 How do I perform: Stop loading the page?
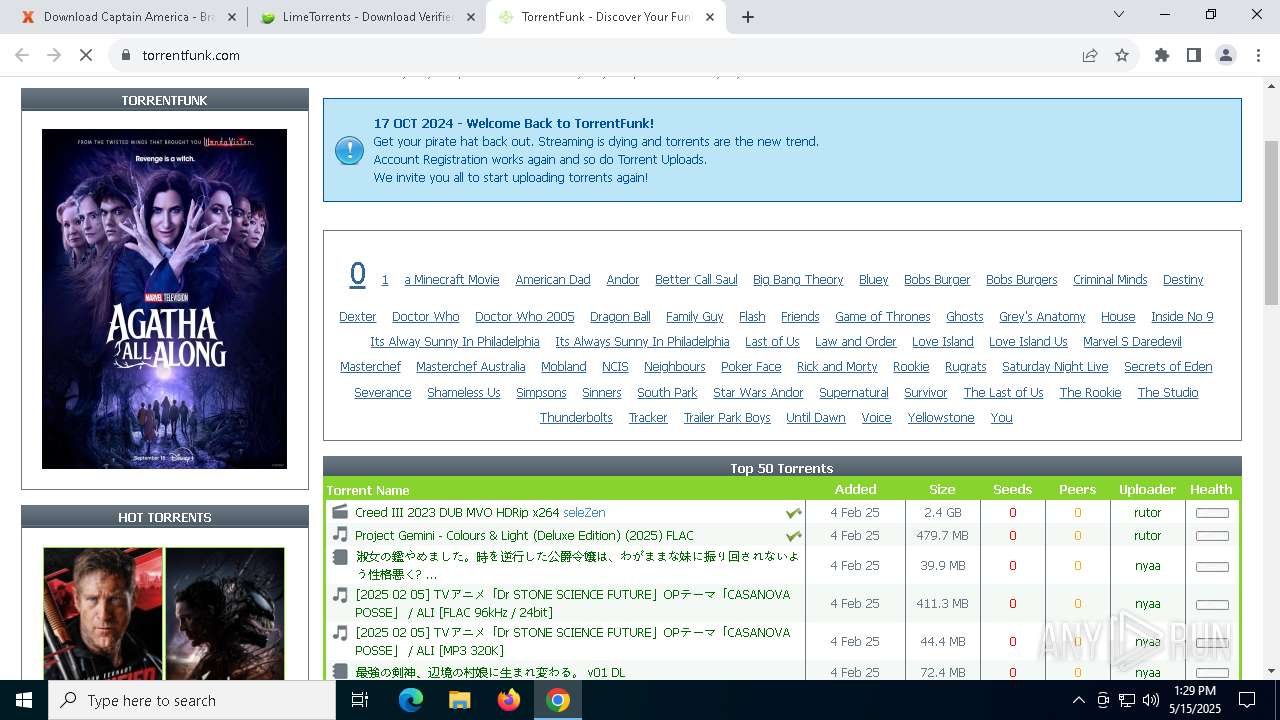(86, 55)
